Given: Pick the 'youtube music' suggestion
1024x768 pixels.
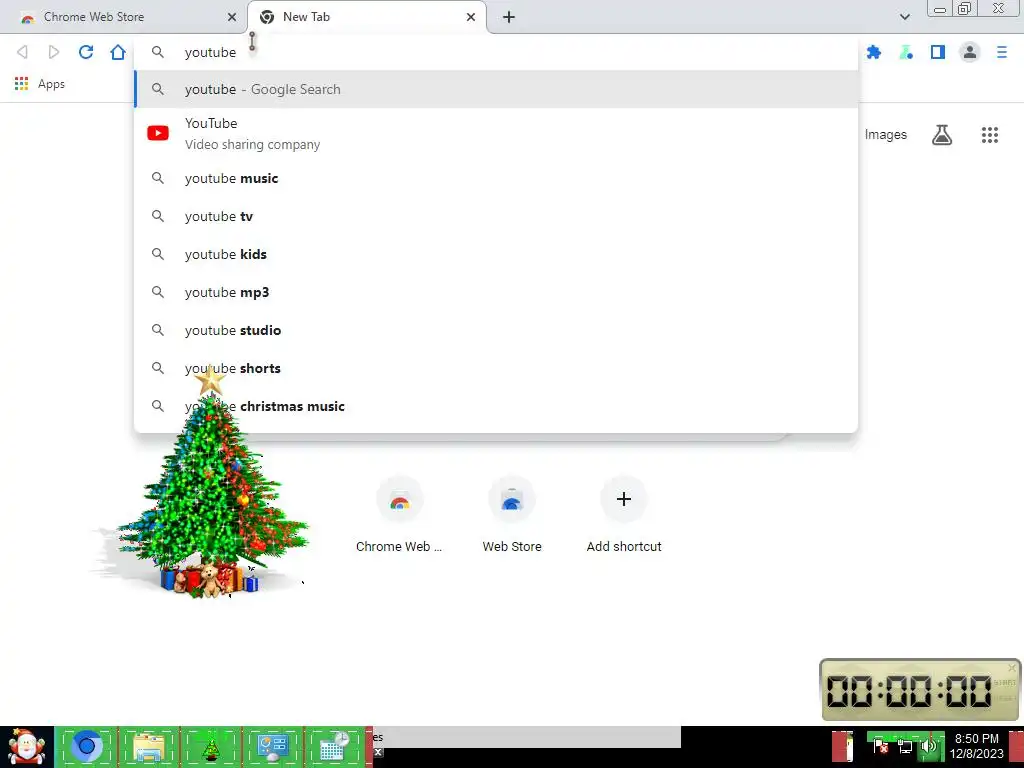Looking at the screenshot, I should pos(496,178).
